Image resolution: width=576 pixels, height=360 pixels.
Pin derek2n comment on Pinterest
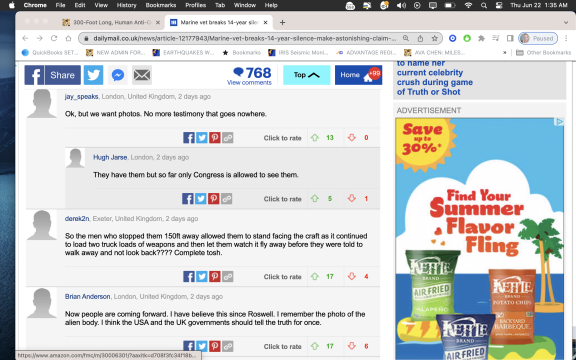point(215,277)
